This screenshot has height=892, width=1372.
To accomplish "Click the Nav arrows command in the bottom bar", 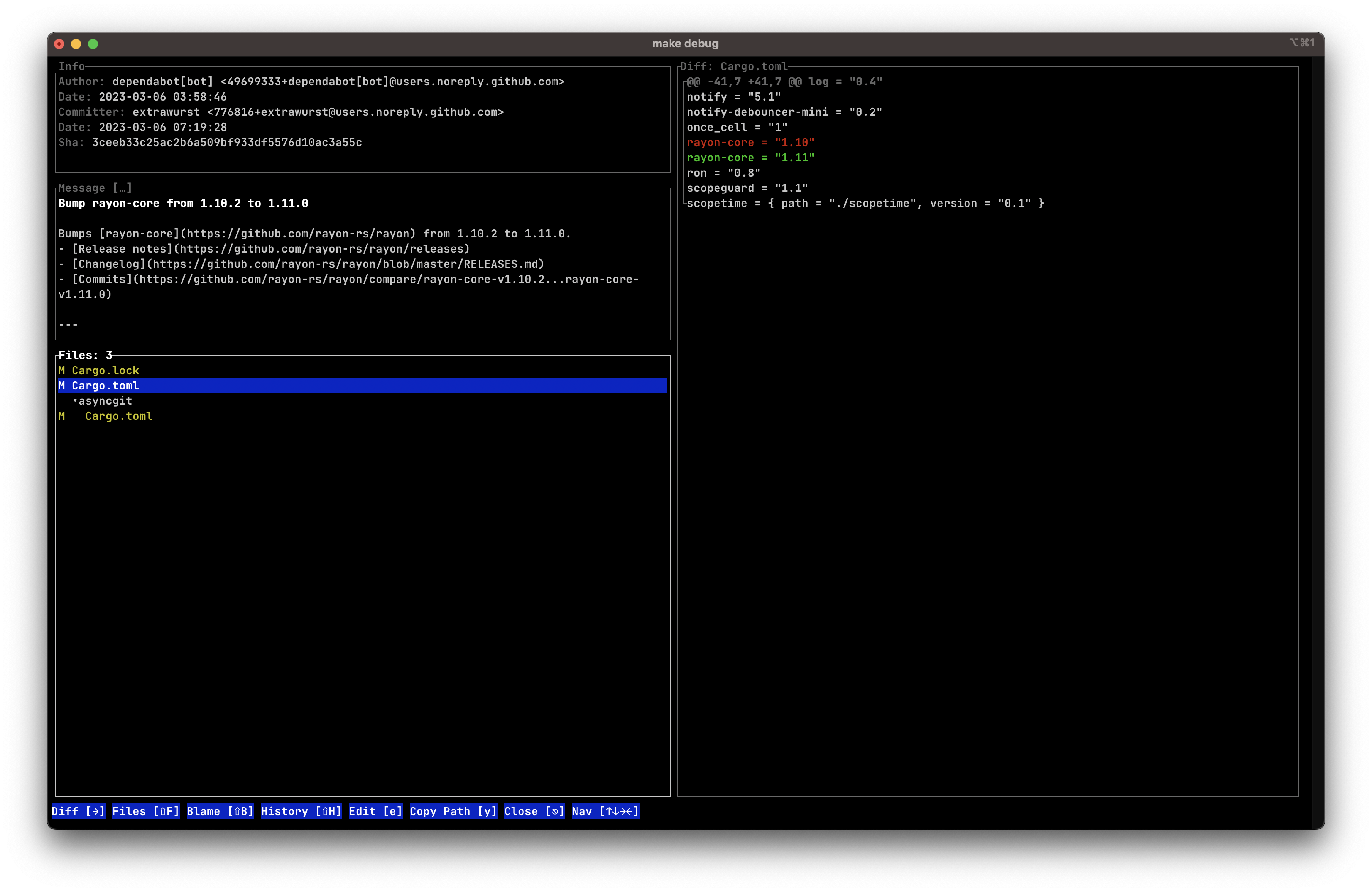I will (x=605, y=811).
